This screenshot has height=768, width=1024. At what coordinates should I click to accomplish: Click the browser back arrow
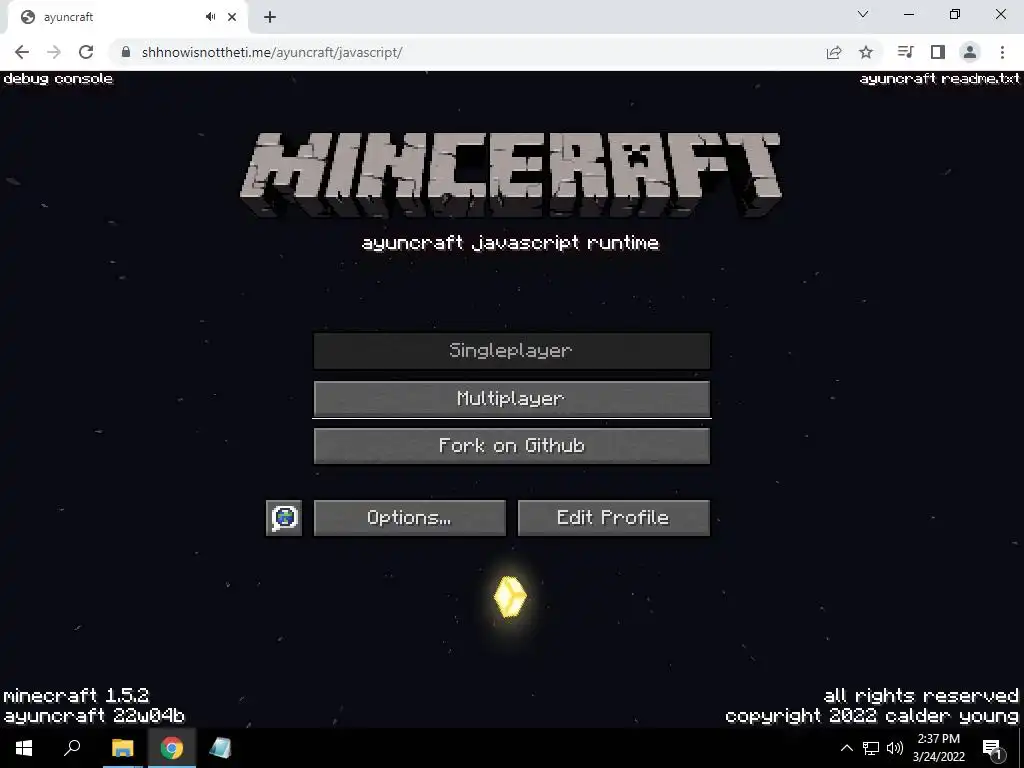[x=22, y=52]
